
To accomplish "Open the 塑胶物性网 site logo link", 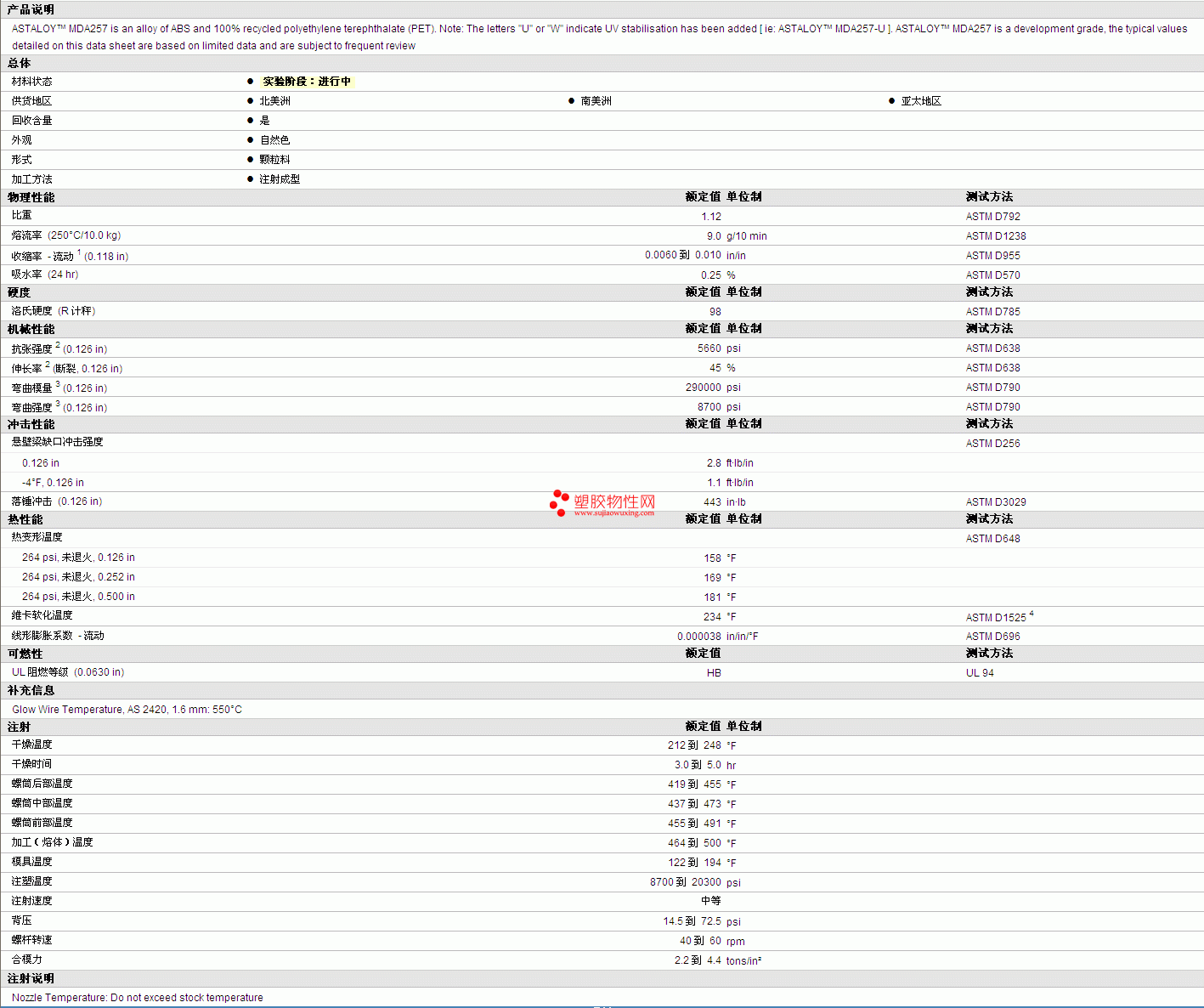I will [602, 503].
